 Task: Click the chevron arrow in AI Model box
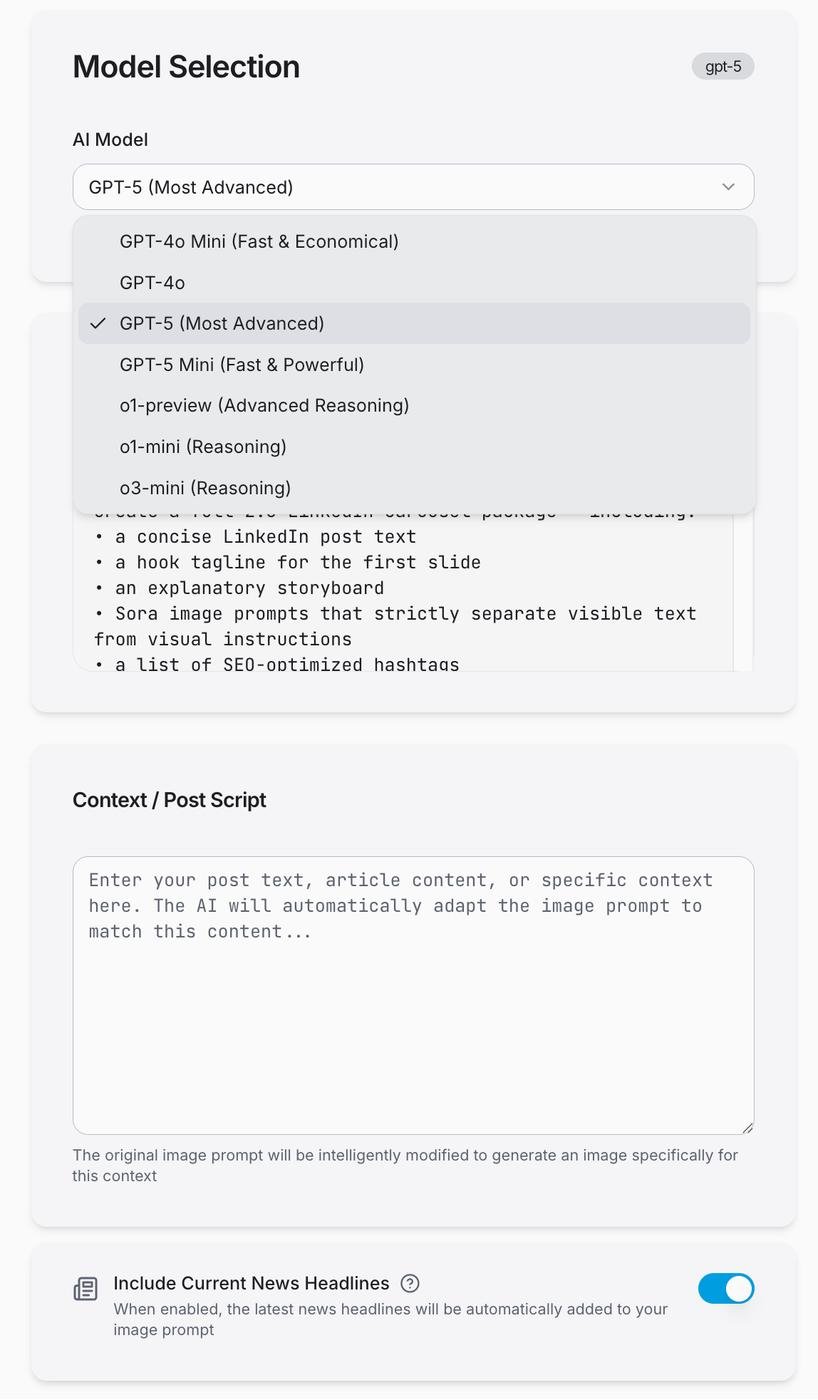728,187
